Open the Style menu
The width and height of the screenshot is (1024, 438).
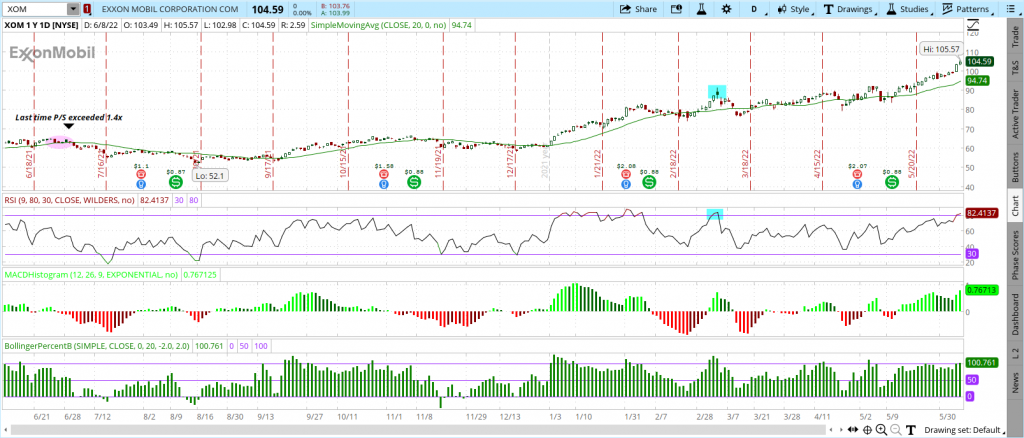(795, 9)
